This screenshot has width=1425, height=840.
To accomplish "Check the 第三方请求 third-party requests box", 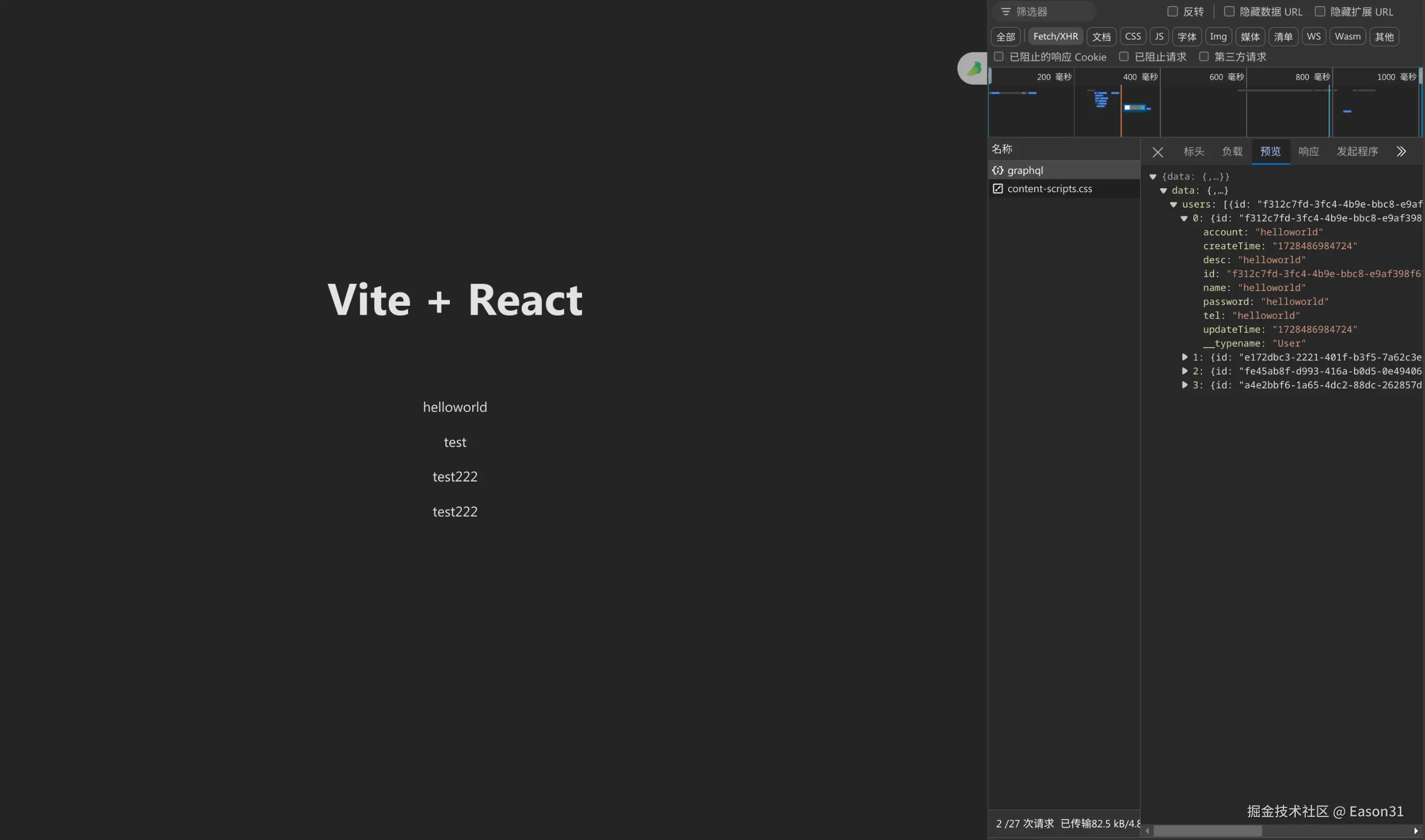I will (1204, 57).
